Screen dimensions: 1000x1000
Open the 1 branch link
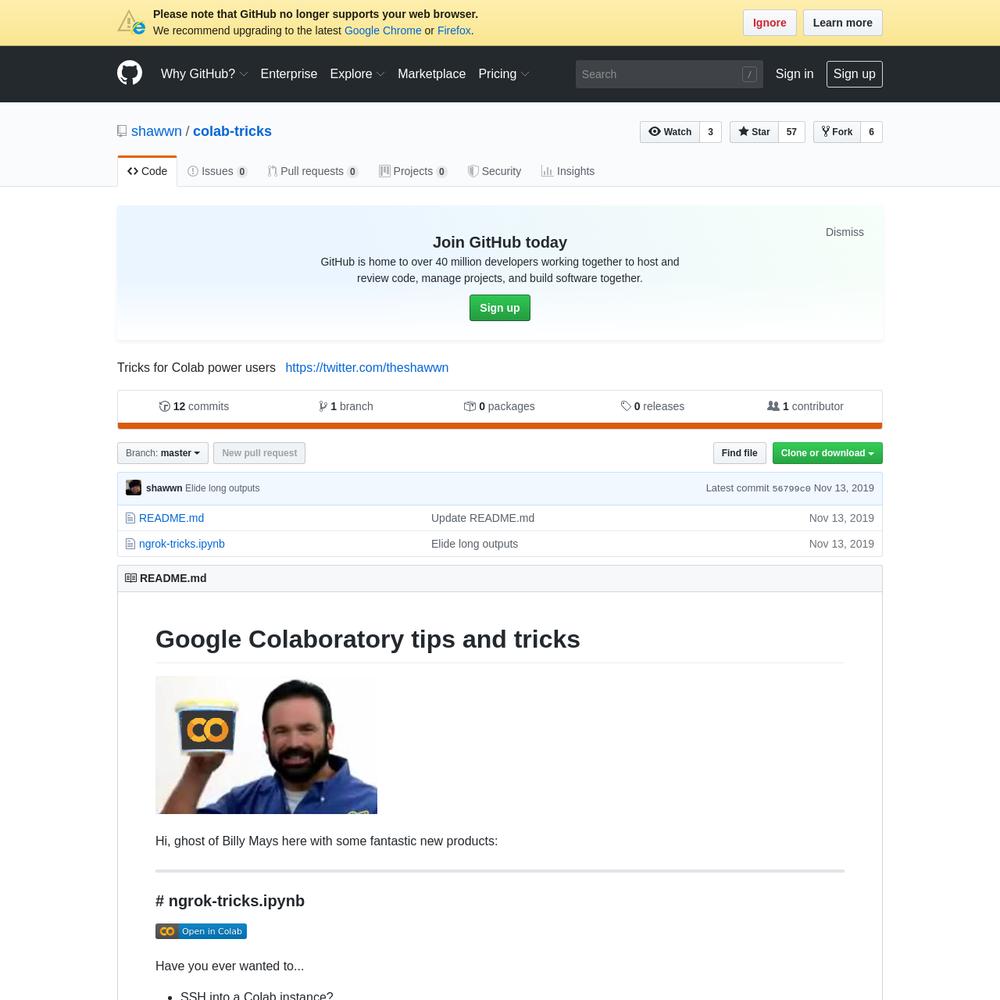pos(346,406)
